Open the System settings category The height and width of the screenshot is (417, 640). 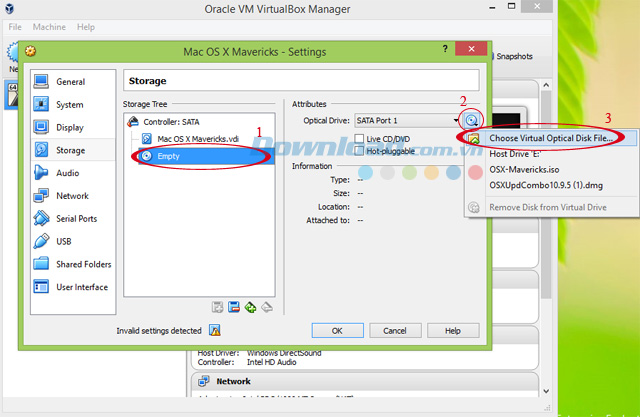(73, 104)
